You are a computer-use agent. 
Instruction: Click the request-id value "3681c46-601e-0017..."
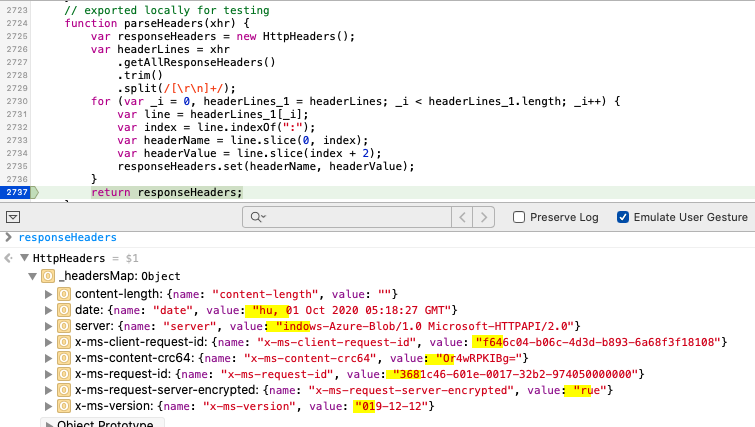[516, 374]
